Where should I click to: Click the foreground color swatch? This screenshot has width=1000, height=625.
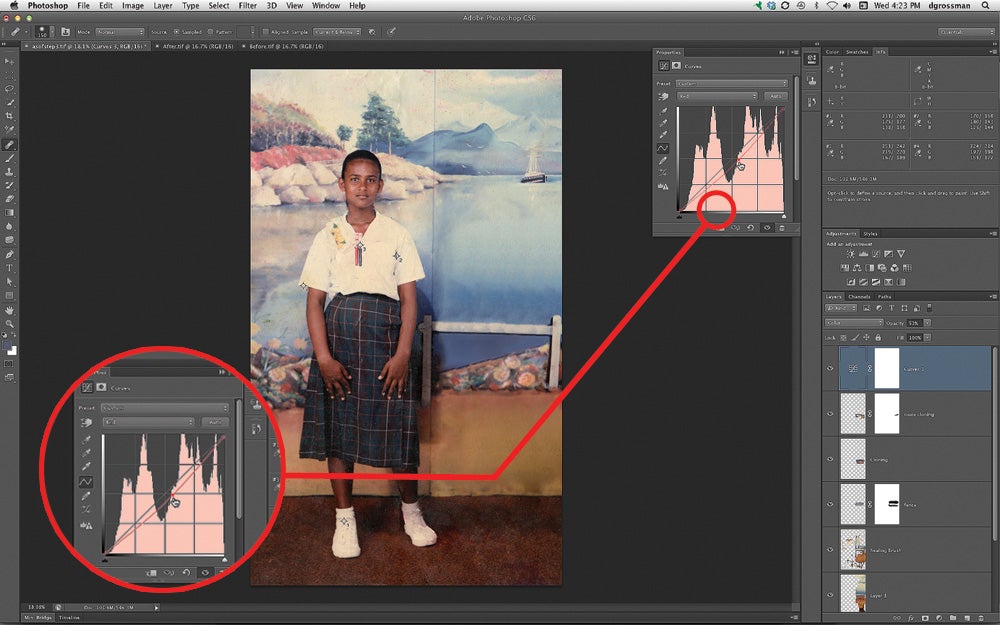[x=7, y=346]
